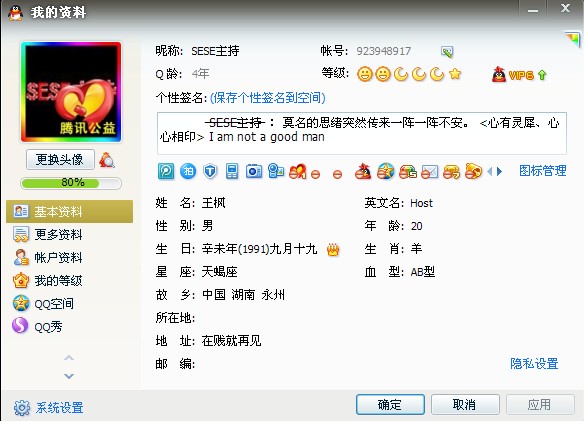
Task: Show next service icons with right arrow
Action: coord(500,171)
